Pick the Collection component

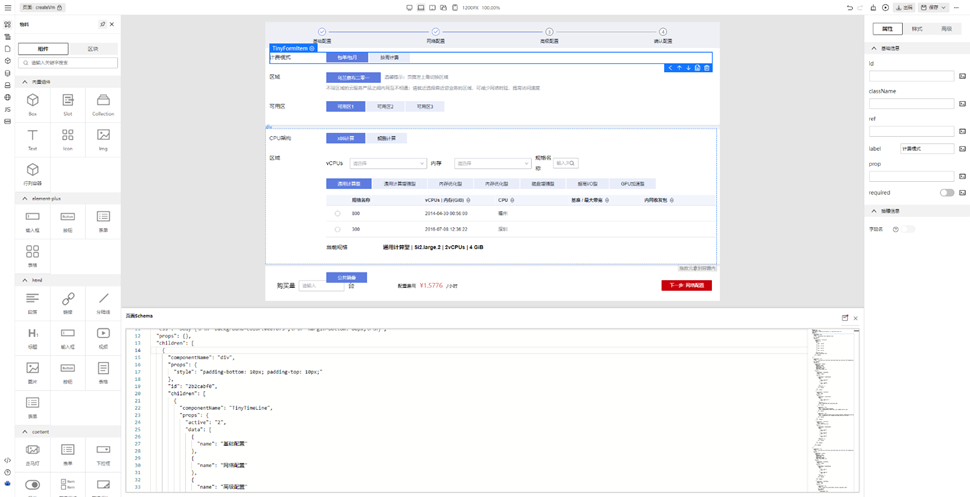pos(103,104)
